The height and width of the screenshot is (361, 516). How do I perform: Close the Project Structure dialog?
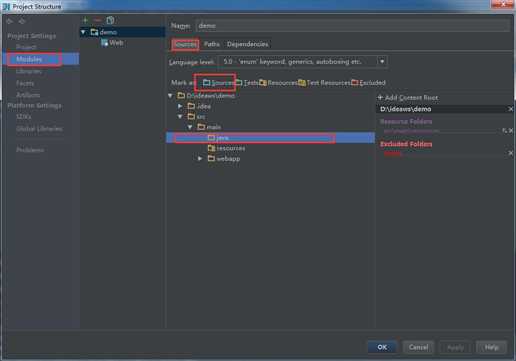coord(503,4)
